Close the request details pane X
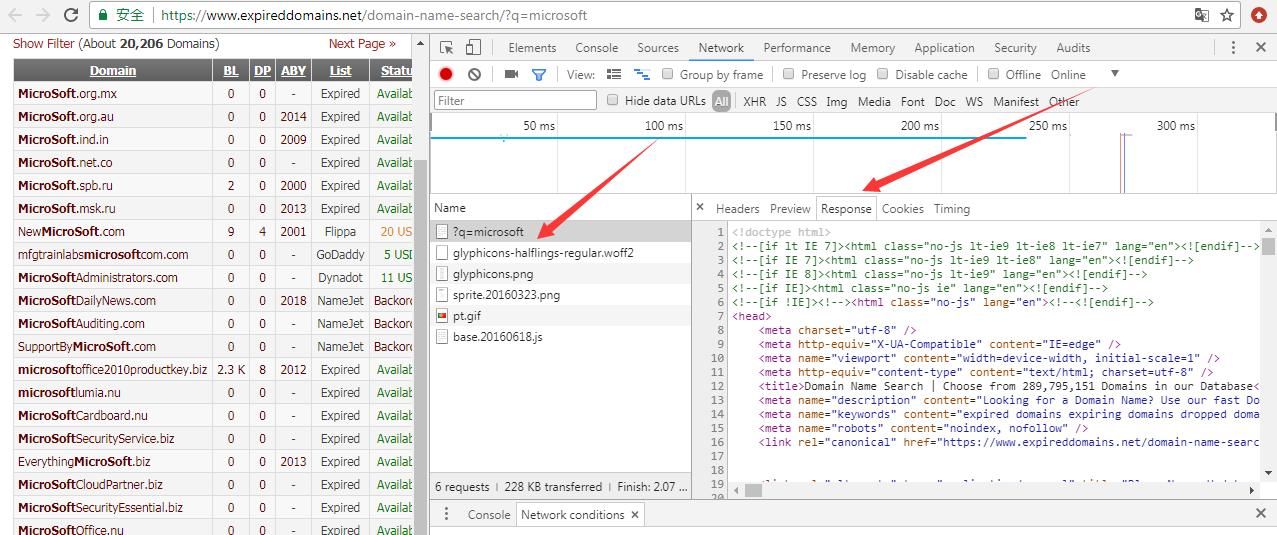1277x535 pixels. pos(700,208)
